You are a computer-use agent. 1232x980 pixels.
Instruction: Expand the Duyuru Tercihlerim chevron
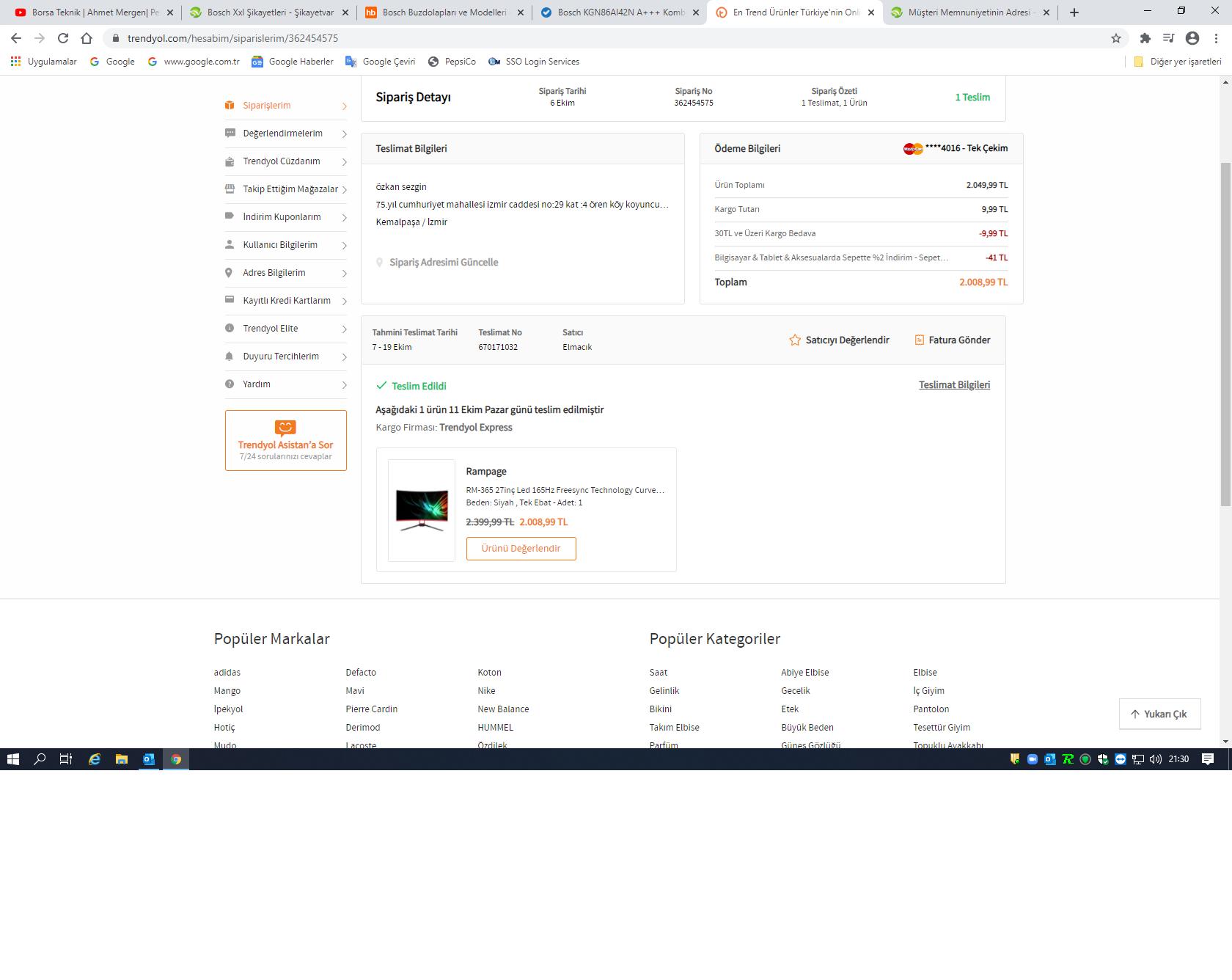[x=344, y=357]
